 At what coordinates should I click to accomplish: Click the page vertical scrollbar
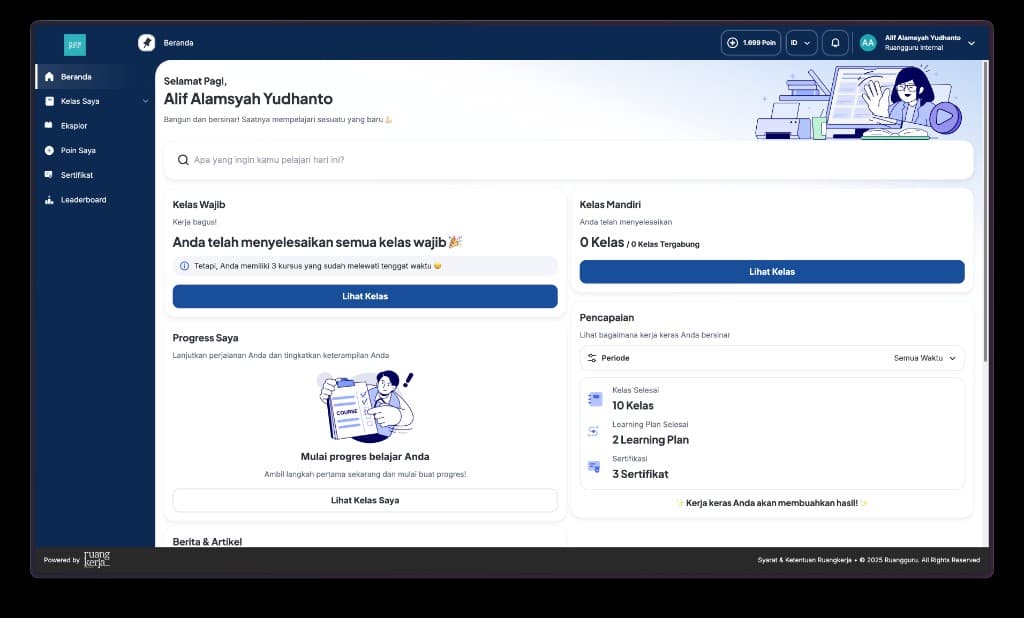tap(985, 212)
